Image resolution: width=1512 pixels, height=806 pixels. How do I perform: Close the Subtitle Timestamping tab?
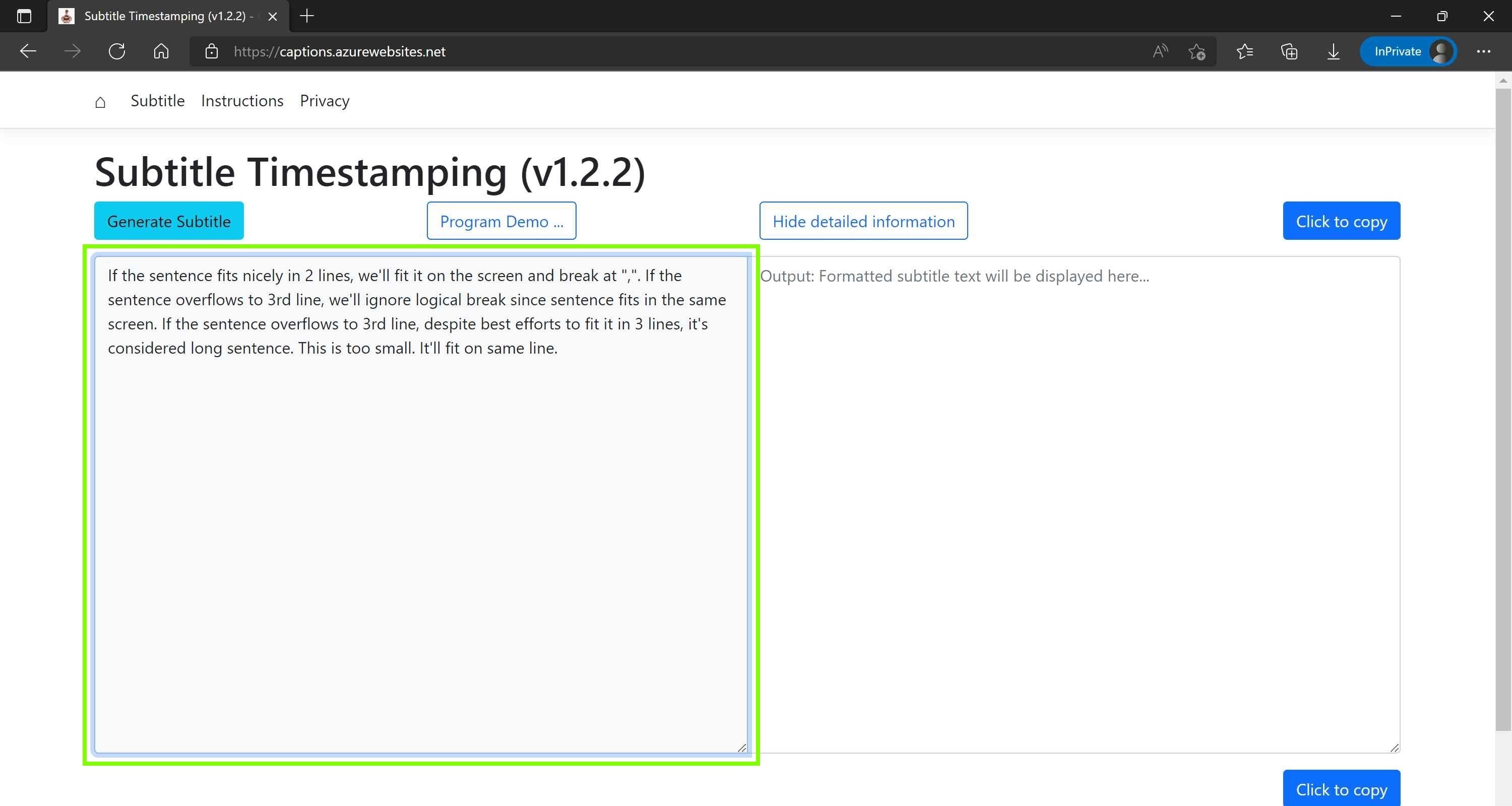(x=272, y=17)
